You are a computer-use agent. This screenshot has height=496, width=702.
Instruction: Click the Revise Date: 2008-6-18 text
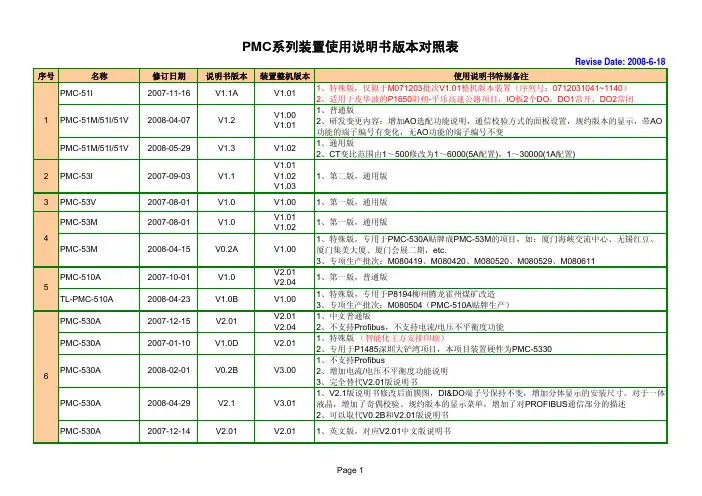[646, 62]
